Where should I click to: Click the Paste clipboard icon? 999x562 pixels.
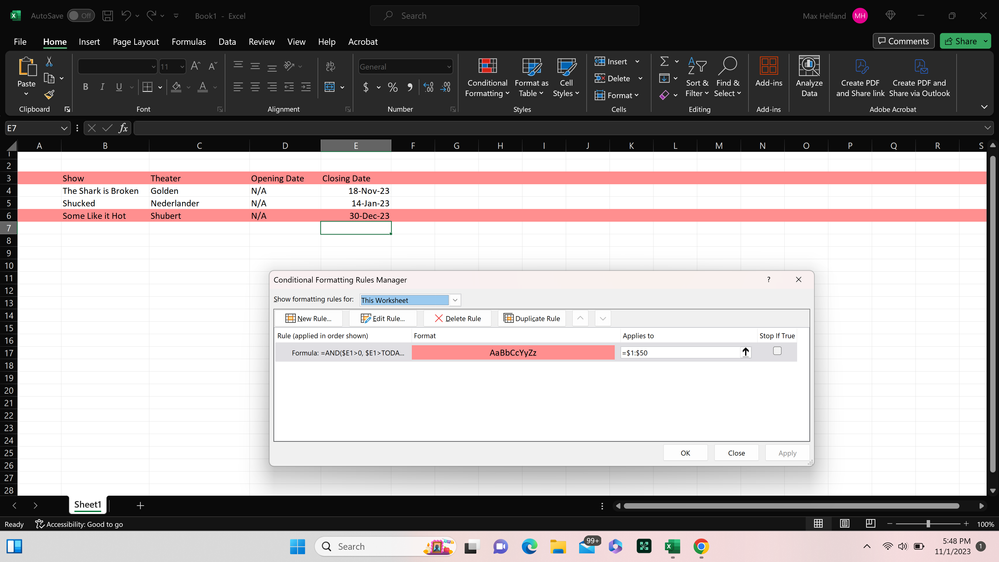27,66
